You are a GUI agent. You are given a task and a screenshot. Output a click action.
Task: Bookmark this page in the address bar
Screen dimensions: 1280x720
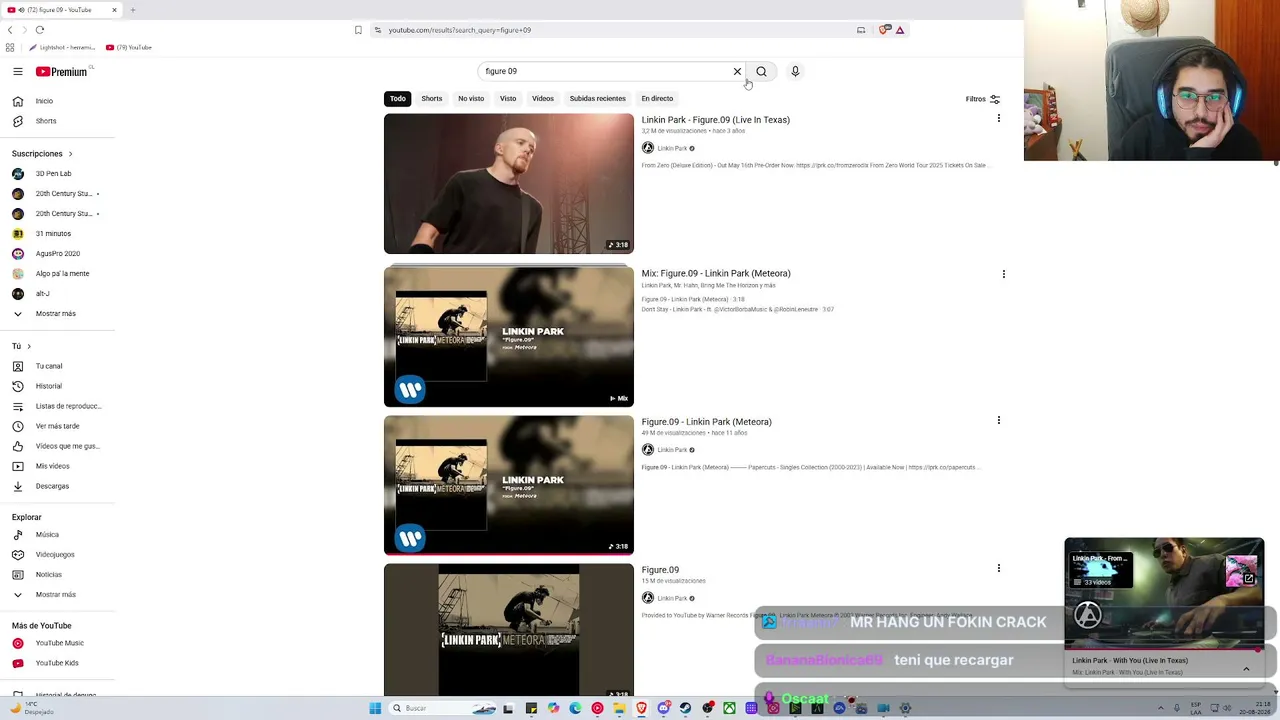click(x=358, y=30)
